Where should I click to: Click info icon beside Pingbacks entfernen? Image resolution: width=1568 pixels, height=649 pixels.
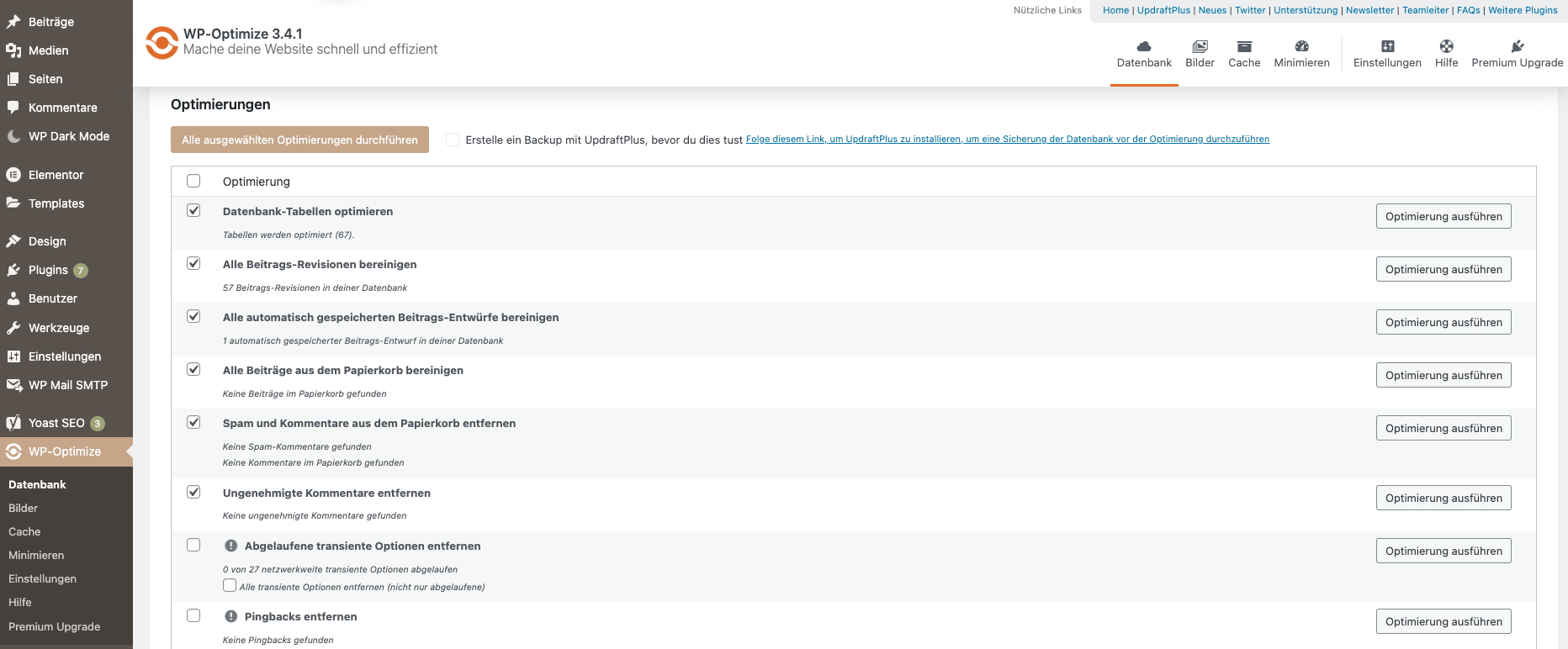pyautogui.click(x=231, y=616)
